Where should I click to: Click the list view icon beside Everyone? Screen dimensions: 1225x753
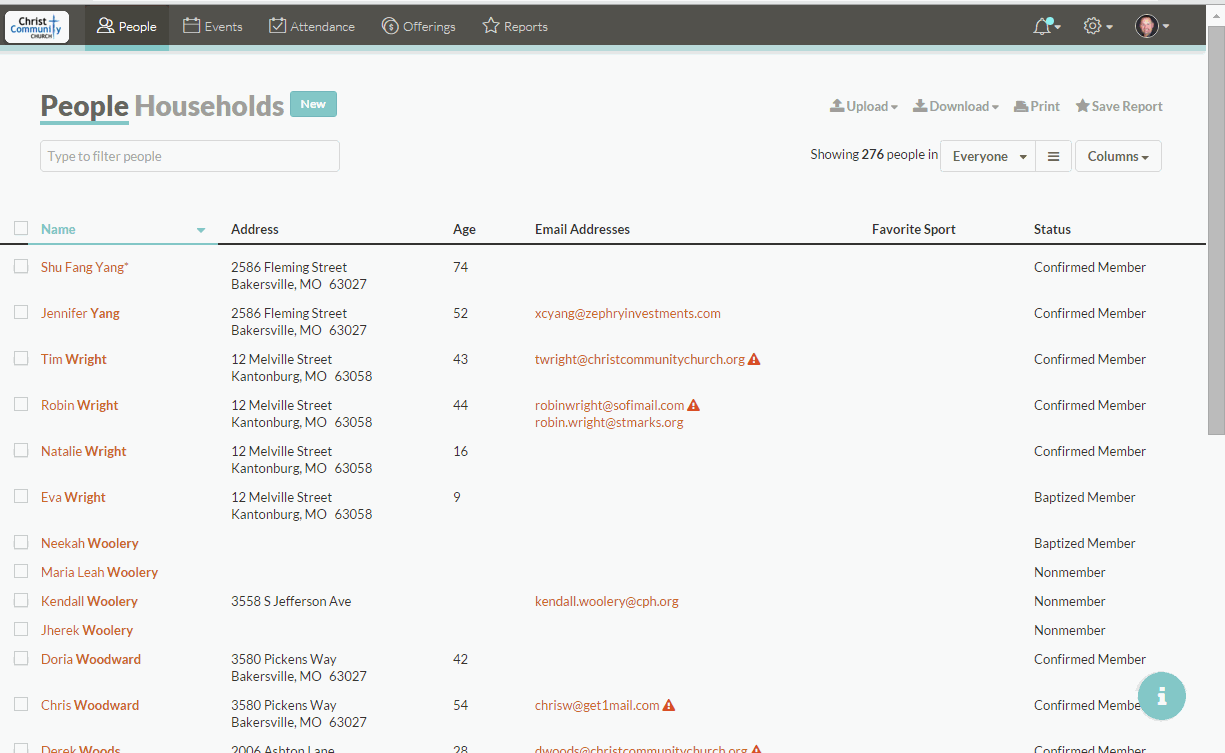1054,156
